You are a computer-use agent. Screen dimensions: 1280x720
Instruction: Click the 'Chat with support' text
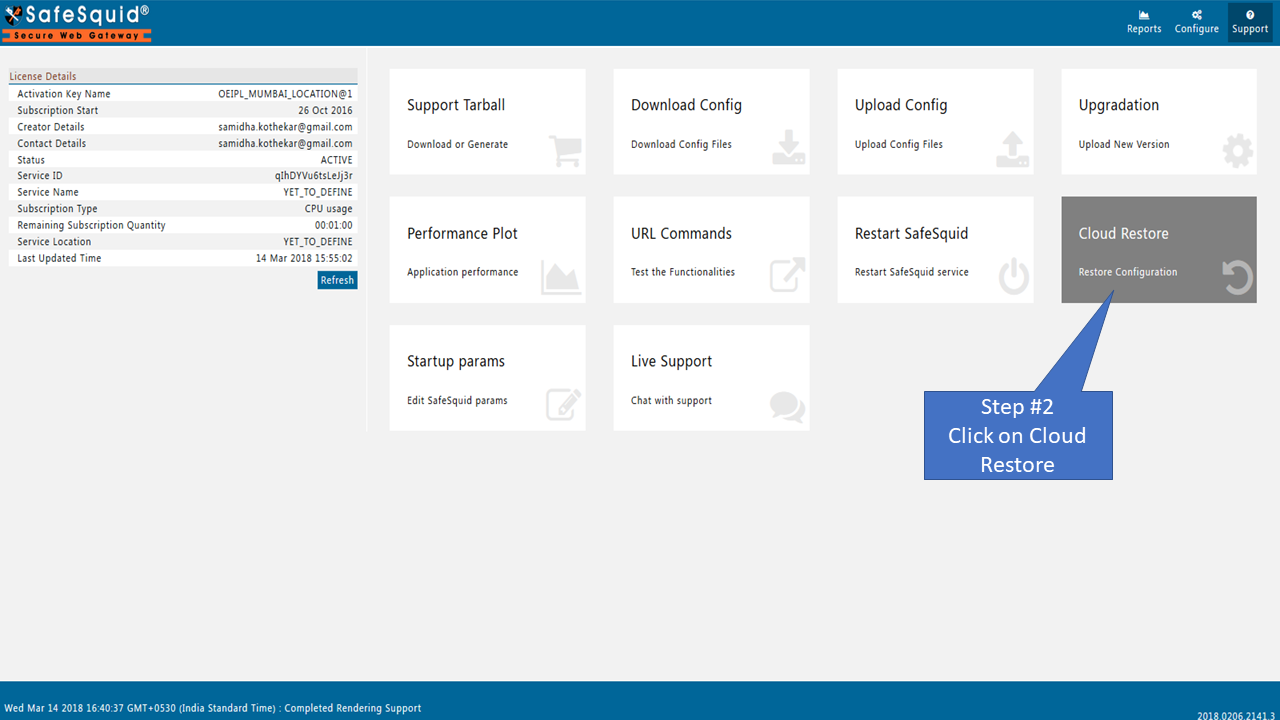click(x=671, y=400)
